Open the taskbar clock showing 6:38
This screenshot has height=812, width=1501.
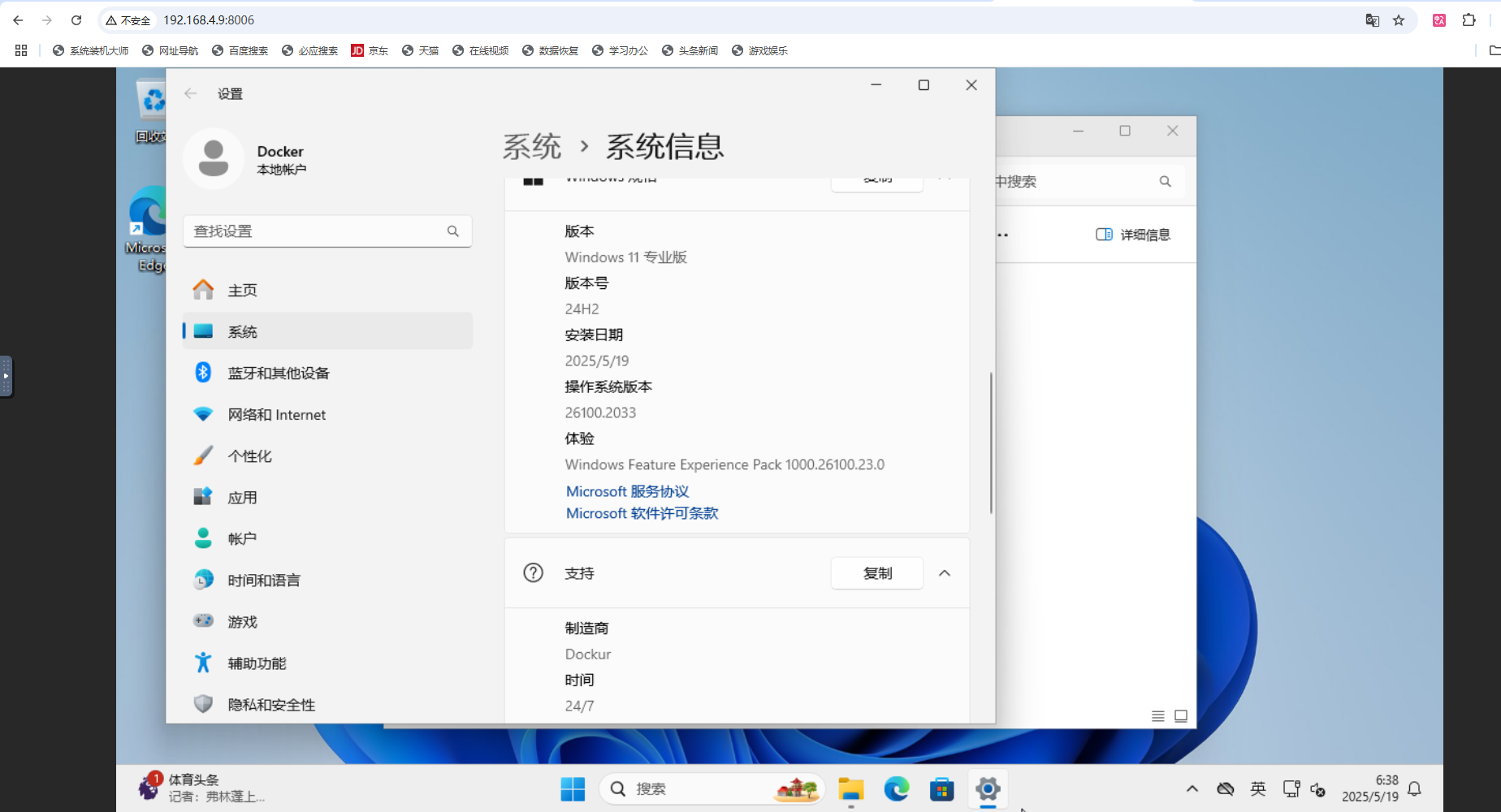pyautogui.click(x=1370, y=788)
